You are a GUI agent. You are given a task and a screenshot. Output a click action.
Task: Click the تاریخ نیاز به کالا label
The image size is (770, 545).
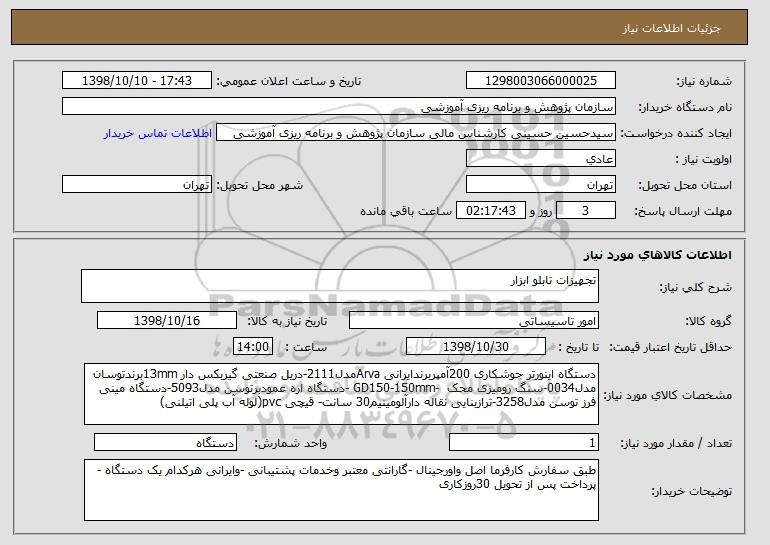coord(287,322)
